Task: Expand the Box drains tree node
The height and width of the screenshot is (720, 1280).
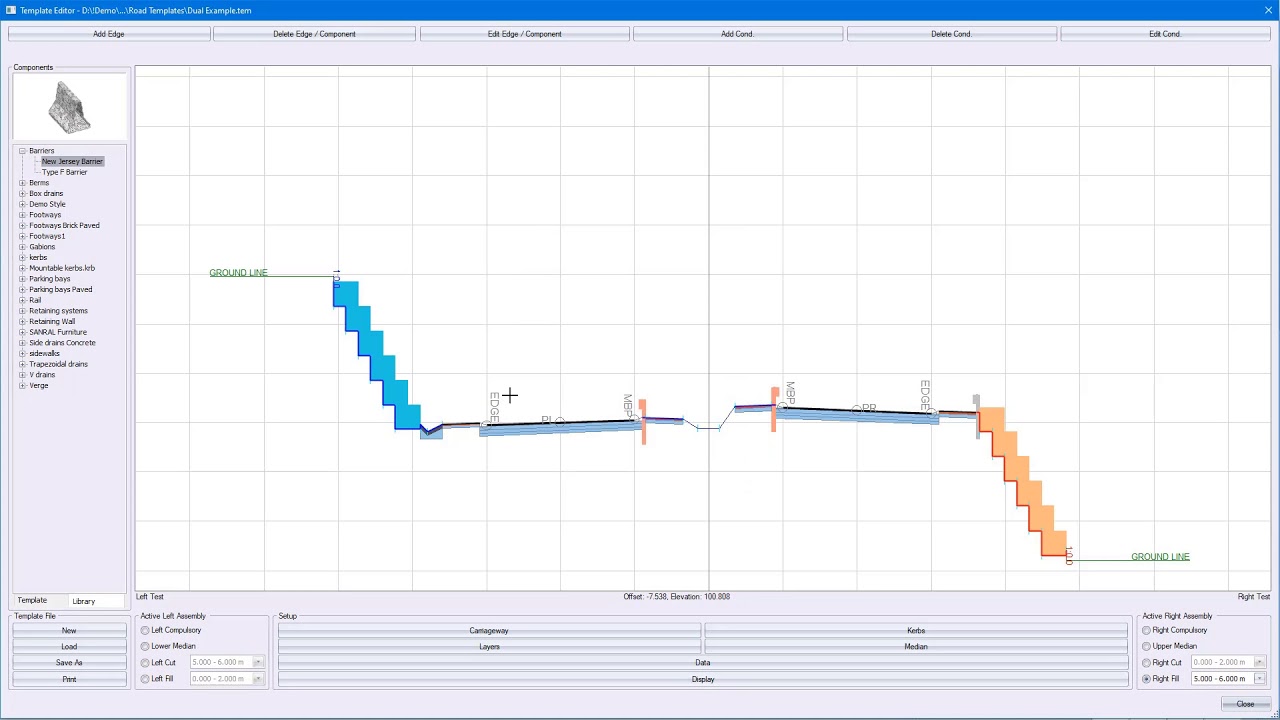Action: pyautogui.click(x=22, y=194)
